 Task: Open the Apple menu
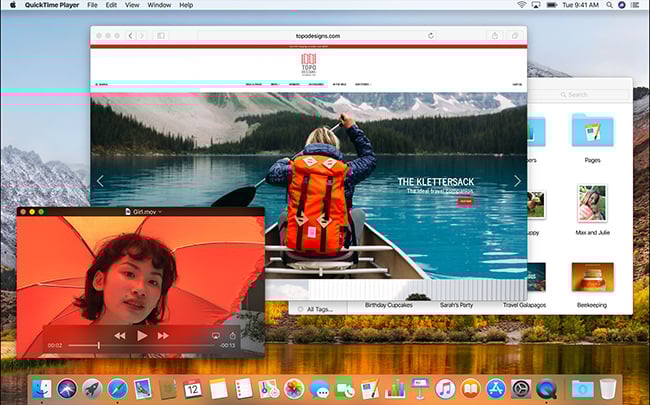coord(12,5)
